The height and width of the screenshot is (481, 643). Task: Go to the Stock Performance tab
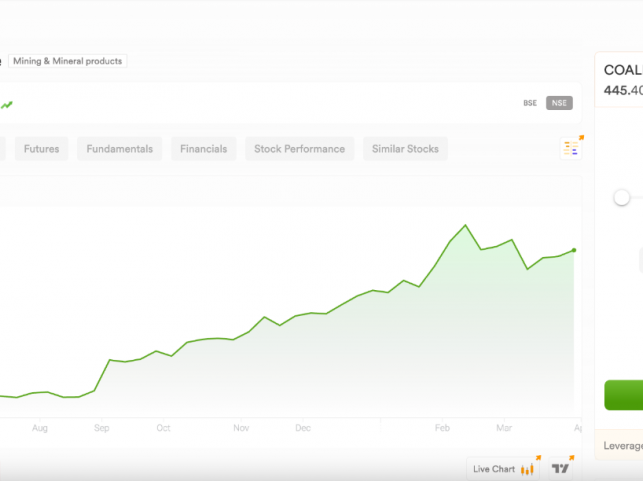click(x=299, y=149)
